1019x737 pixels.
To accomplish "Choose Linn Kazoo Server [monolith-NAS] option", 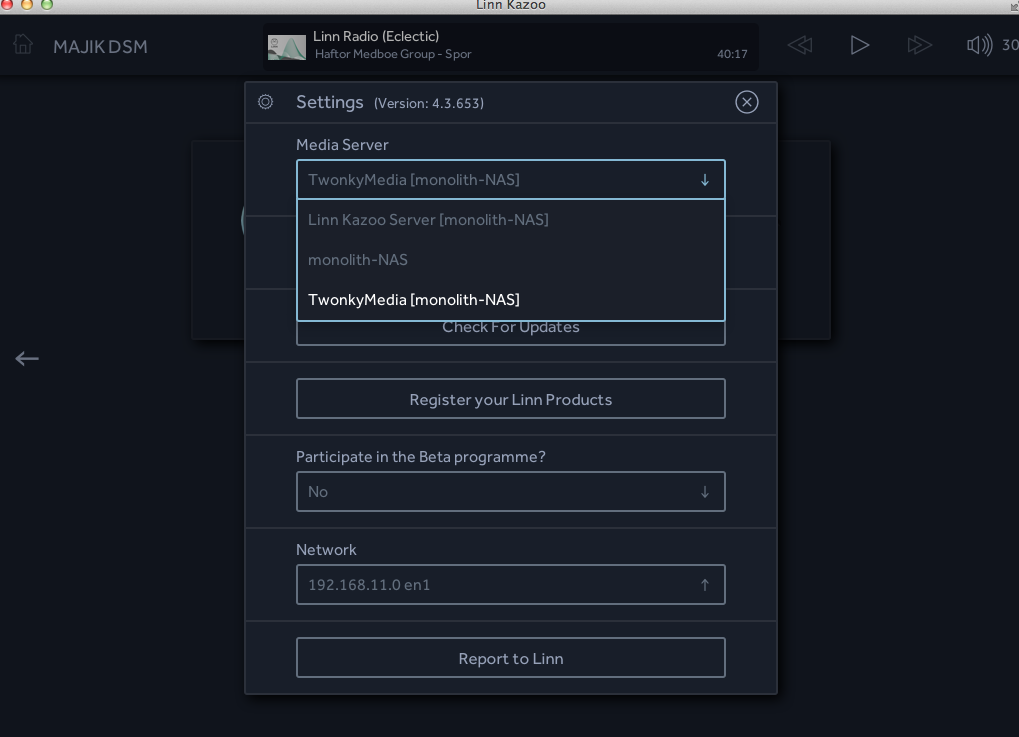I will pos(511,220).
